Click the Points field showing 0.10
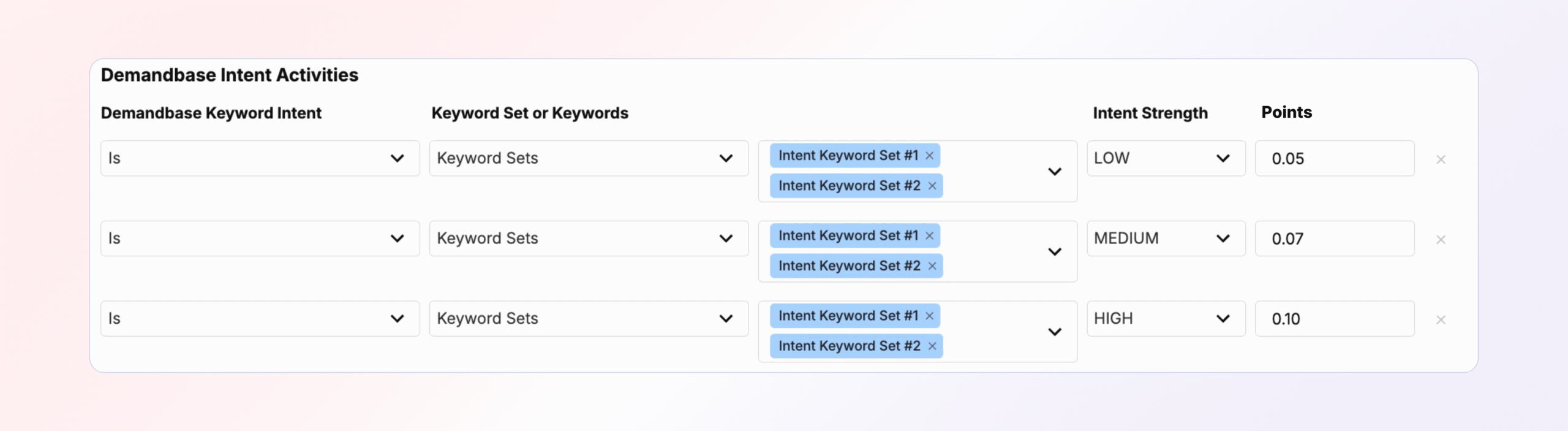Screen dimensions: 1568x431 tap(1334, 319)
